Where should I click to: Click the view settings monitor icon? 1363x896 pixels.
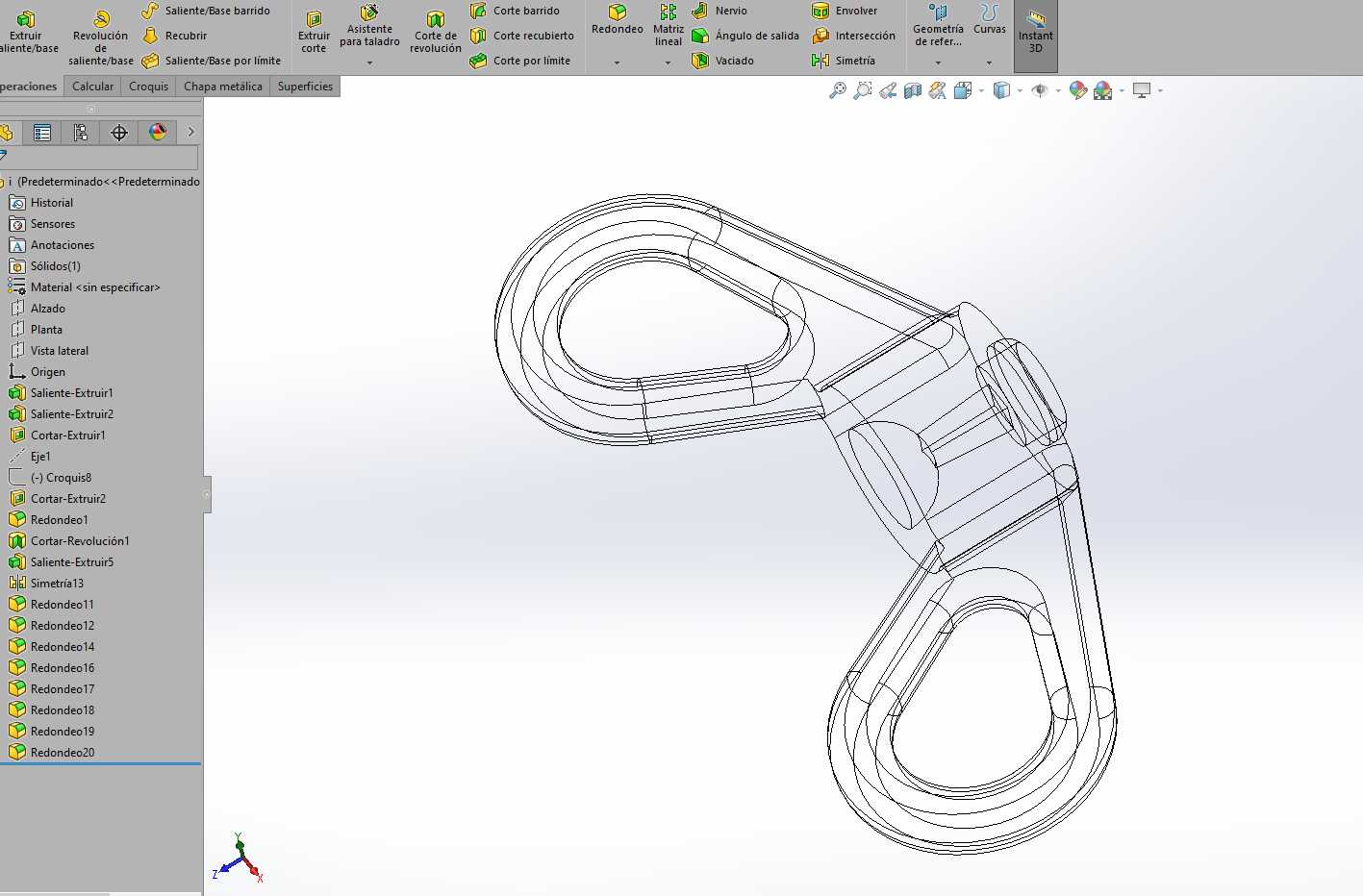pos(1142,90)
